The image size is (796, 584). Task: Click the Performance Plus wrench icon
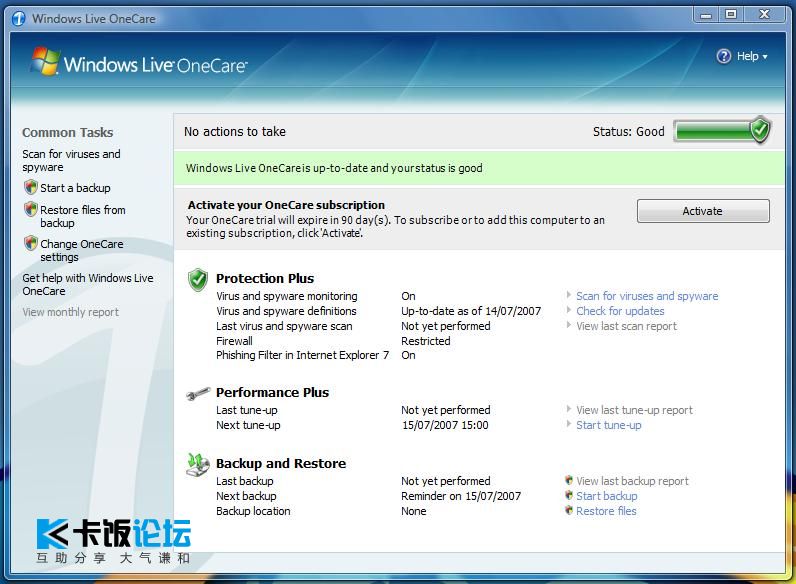(197, 394)
